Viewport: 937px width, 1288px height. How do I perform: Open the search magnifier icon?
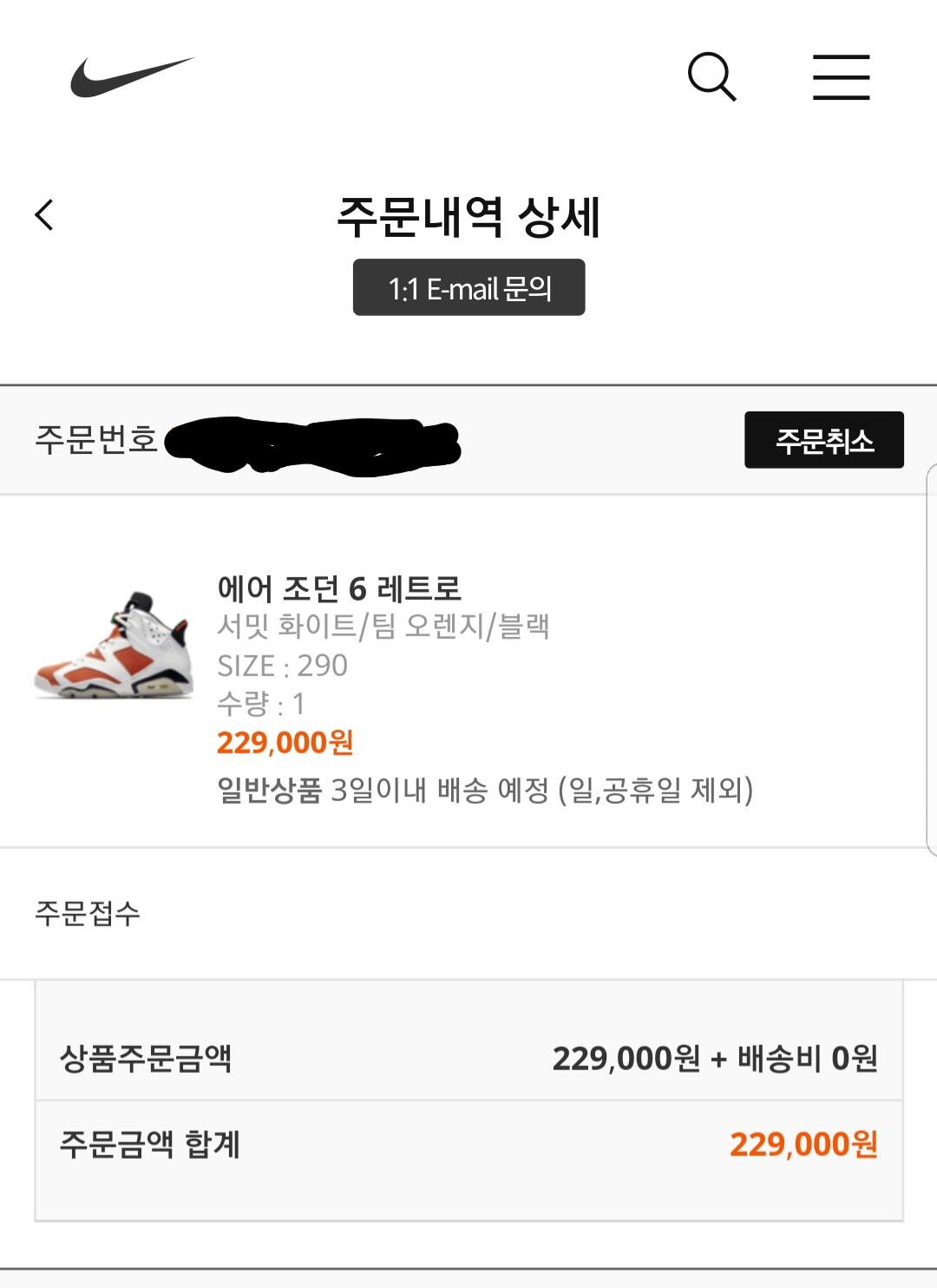pyautogui.click(x=711, y=76)
